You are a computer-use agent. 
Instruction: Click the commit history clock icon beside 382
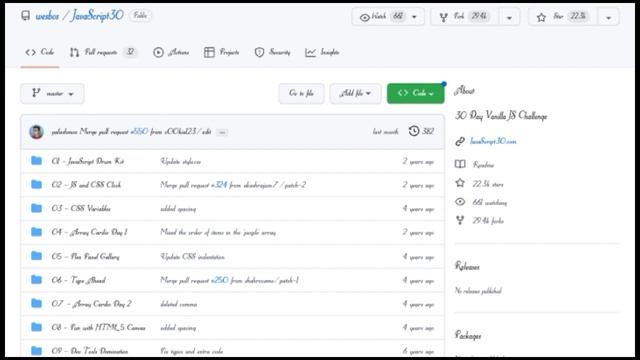point(414,131)
